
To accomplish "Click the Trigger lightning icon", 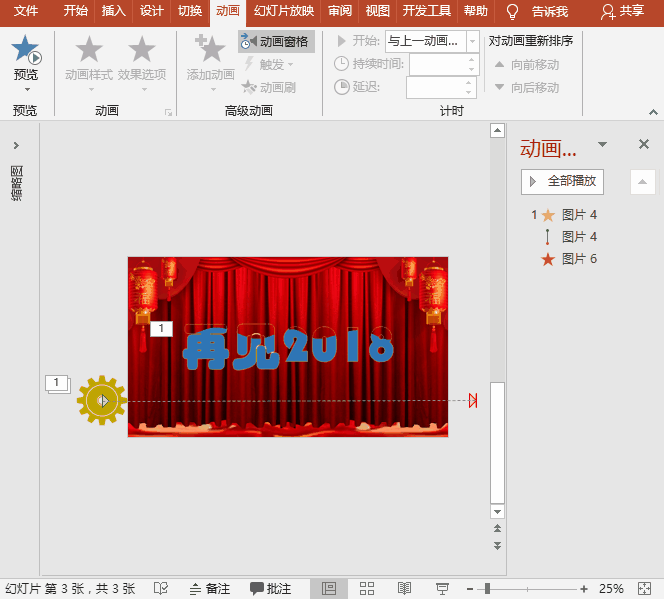I will (249, 64).
